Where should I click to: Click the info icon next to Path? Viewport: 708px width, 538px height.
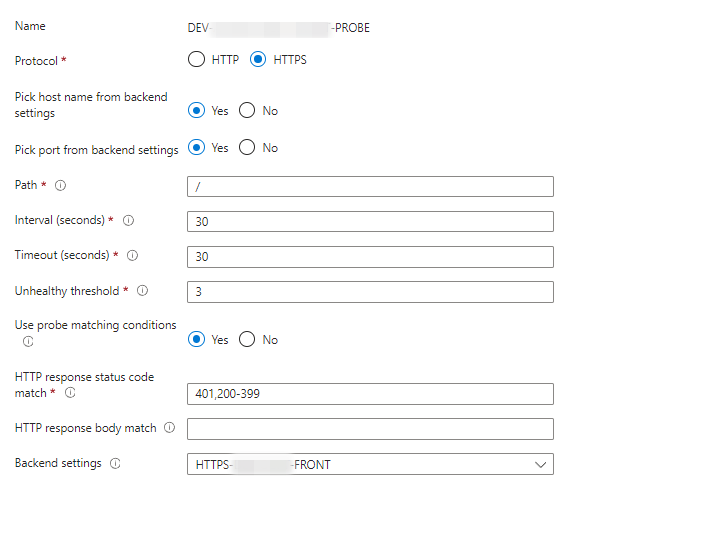click(x=61, y=185)
